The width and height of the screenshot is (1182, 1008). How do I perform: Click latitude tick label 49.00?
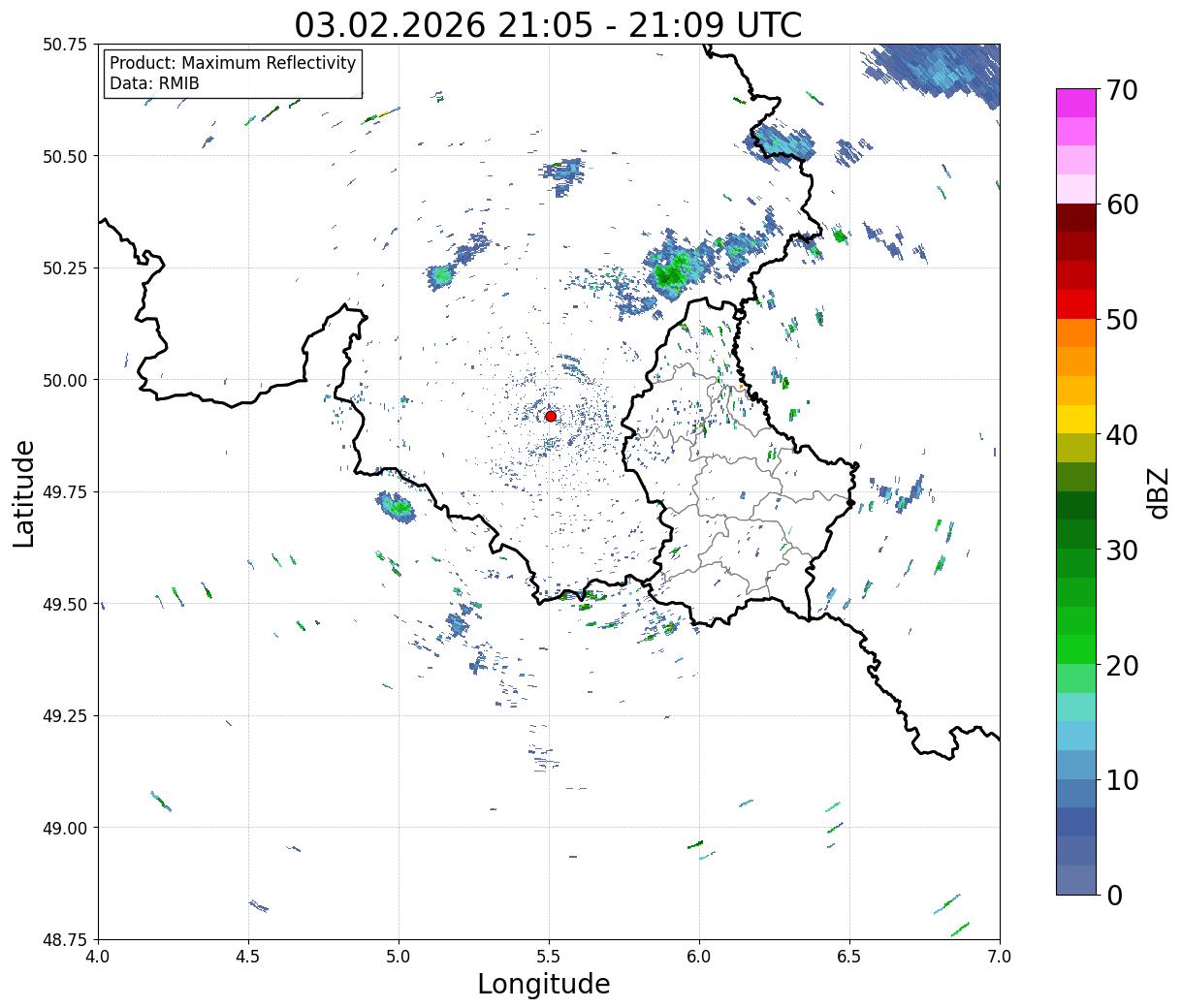(x=65, y=828)
